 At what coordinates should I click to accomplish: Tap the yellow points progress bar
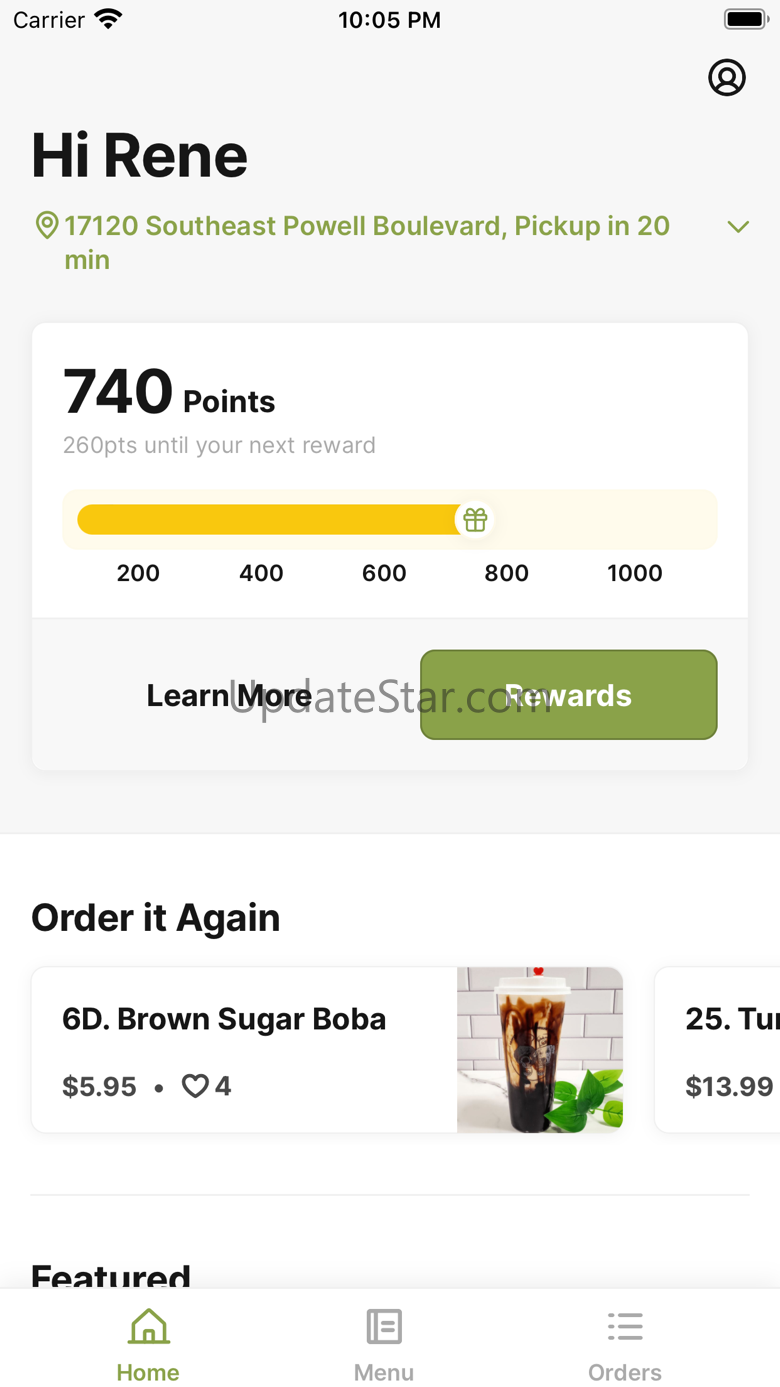[269, 520]
